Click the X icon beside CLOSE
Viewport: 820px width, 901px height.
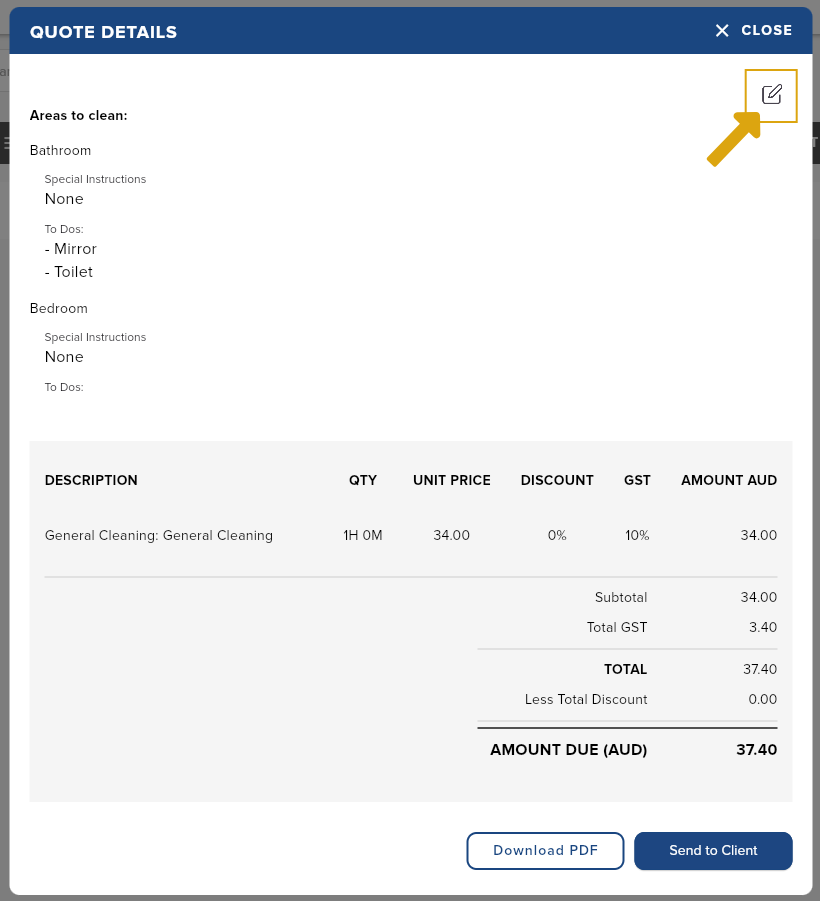(722, 30)
